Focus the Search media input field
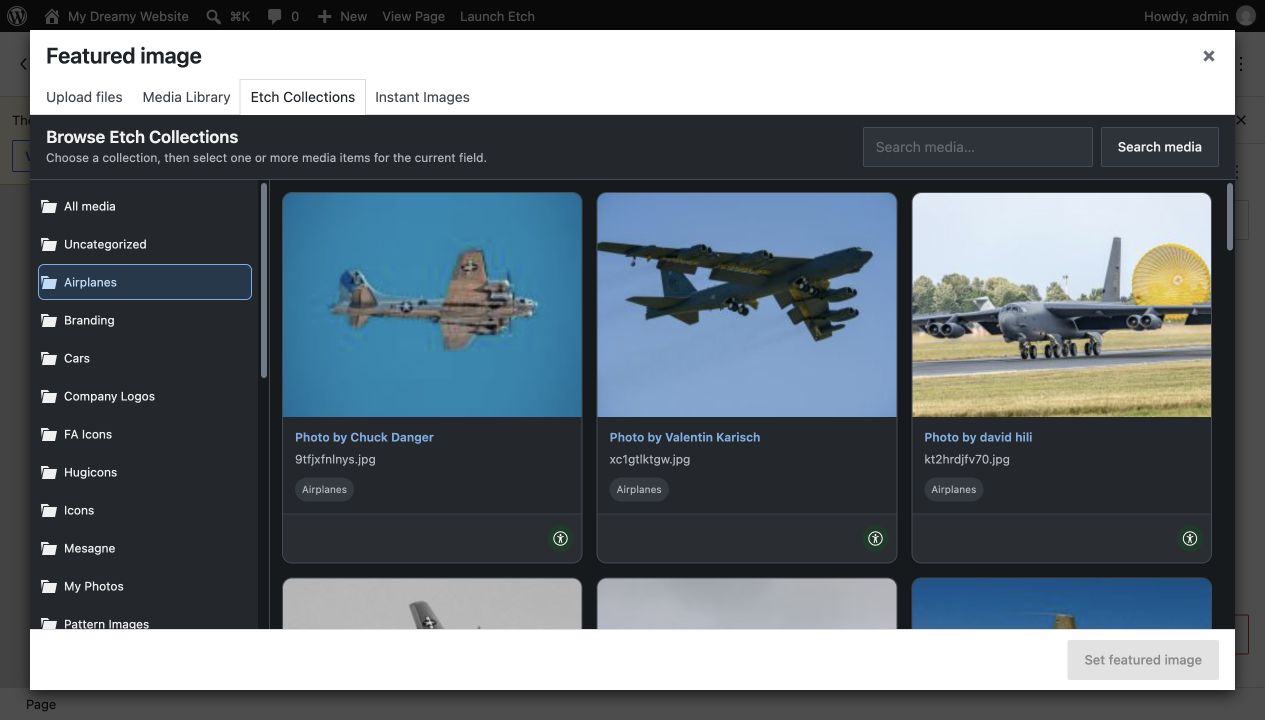1280x720 pixels. (x=978, y=147)
